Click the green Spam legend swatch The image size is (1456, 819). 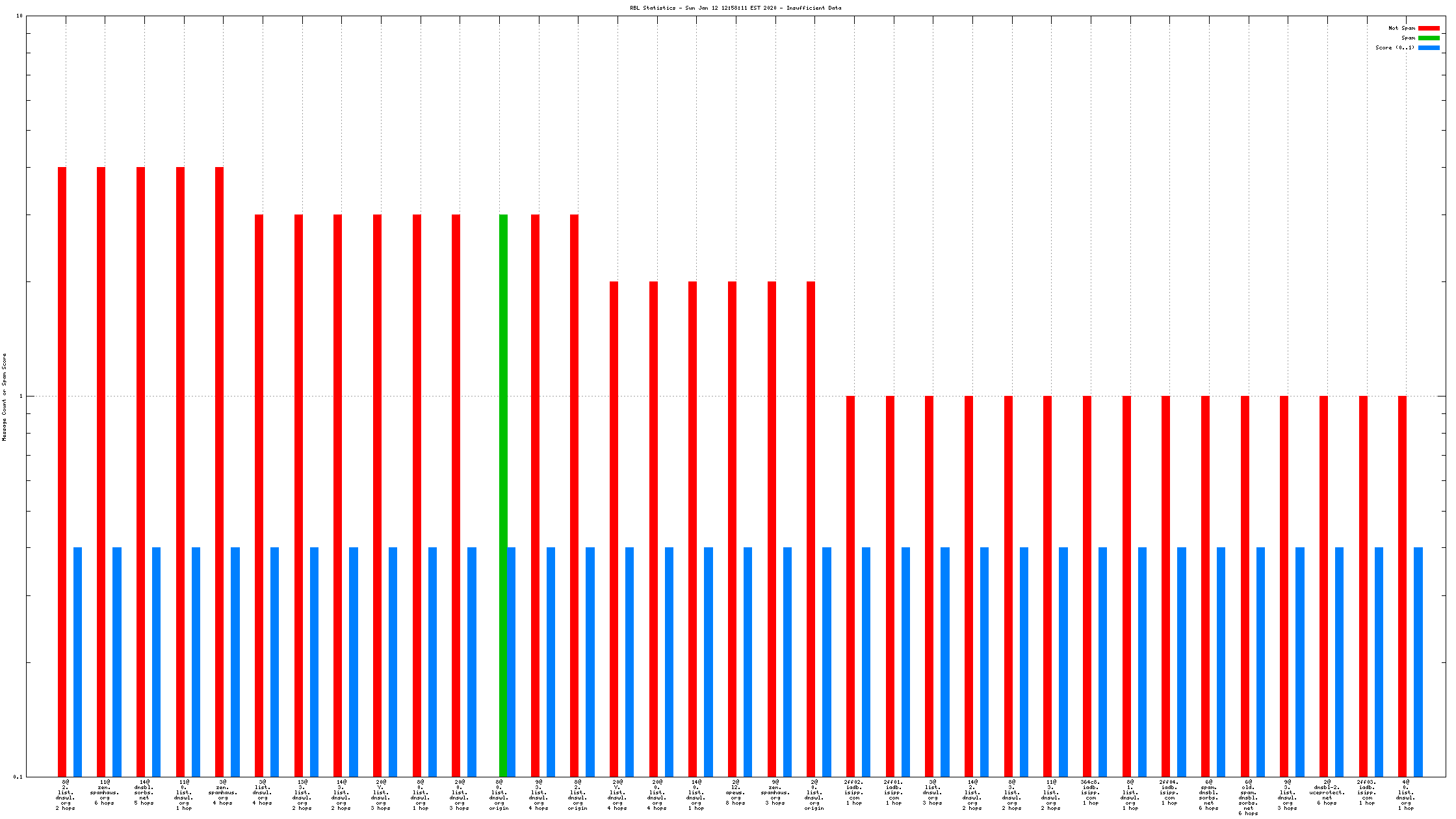(x=1429, y=38)
